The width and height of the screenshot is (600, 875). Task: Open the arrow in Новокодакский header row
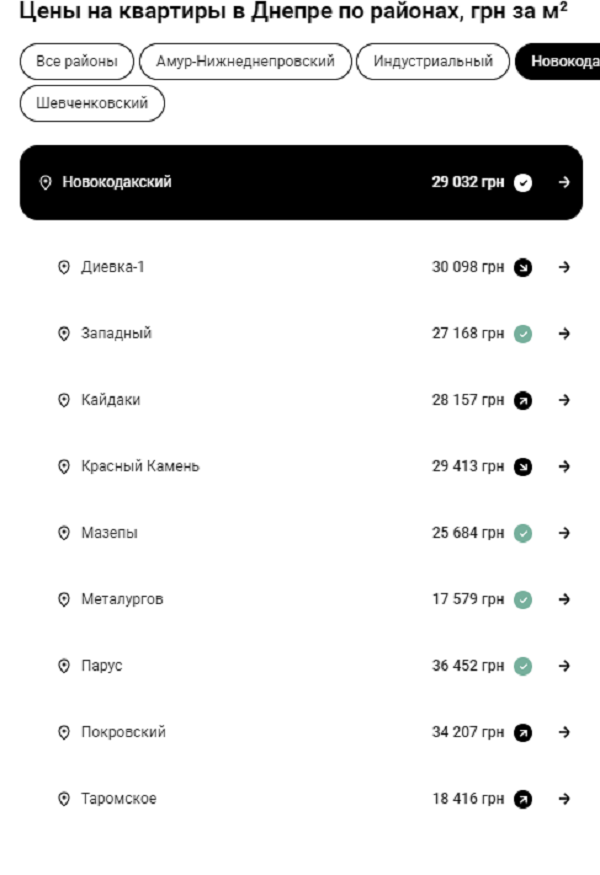(x=564, y=182)
